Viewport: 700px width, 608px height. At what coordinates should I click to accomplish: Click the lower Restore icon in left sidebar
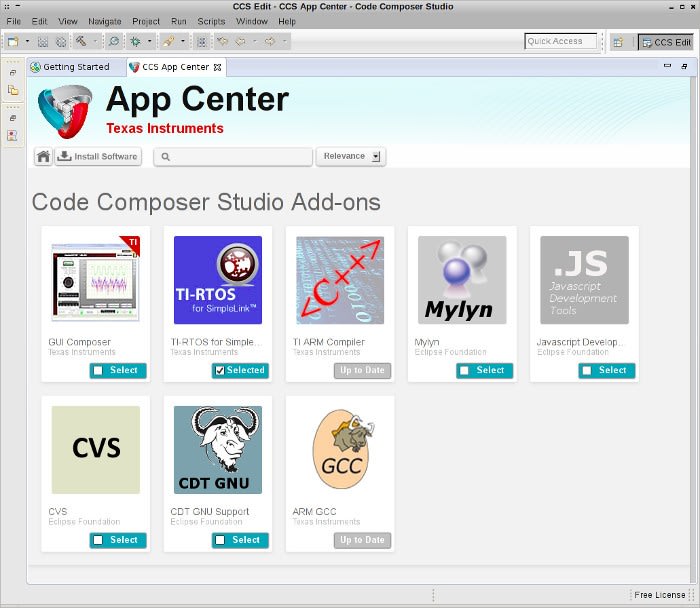click(13, 118)
